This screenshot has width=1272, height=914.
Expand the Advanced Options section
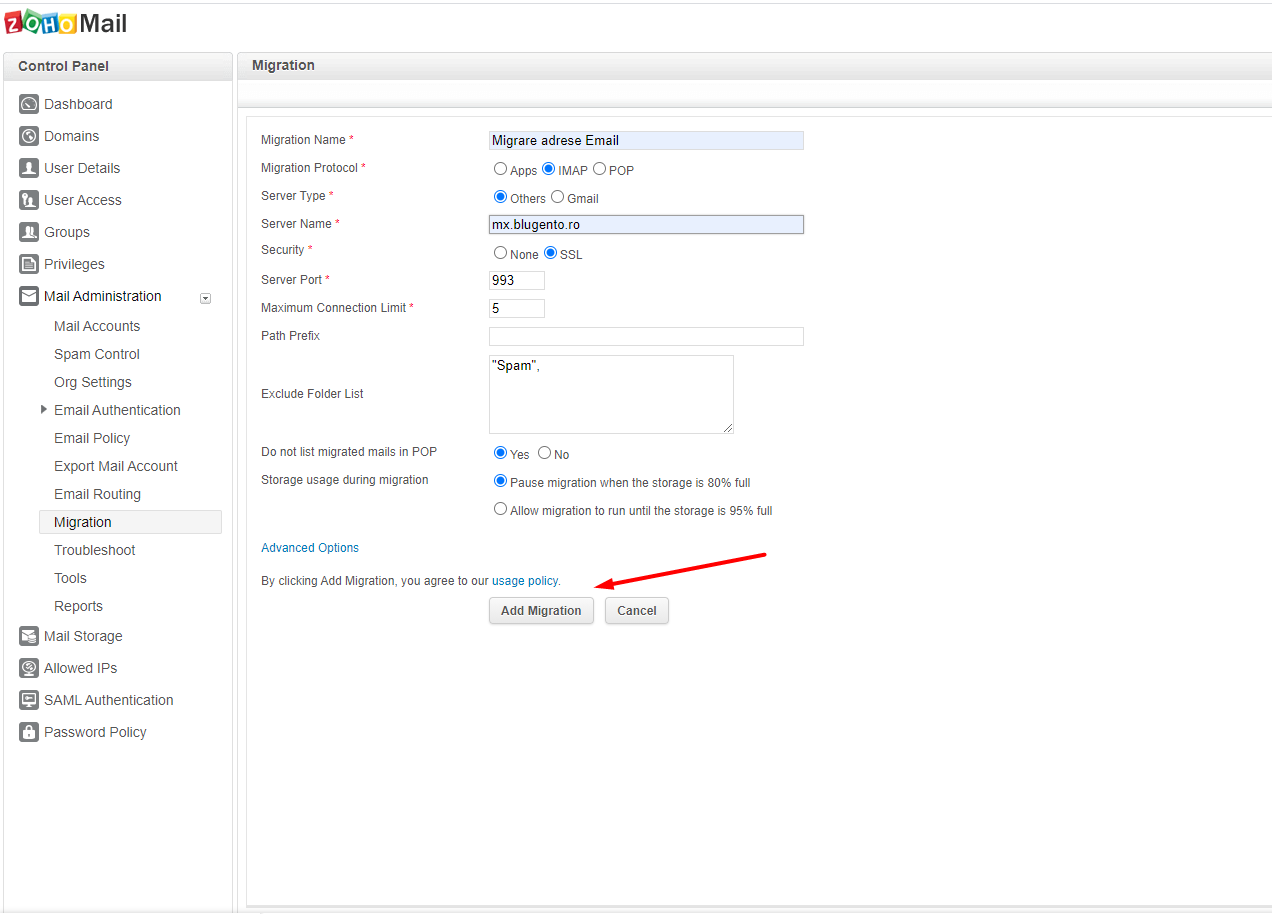(310, 548)
